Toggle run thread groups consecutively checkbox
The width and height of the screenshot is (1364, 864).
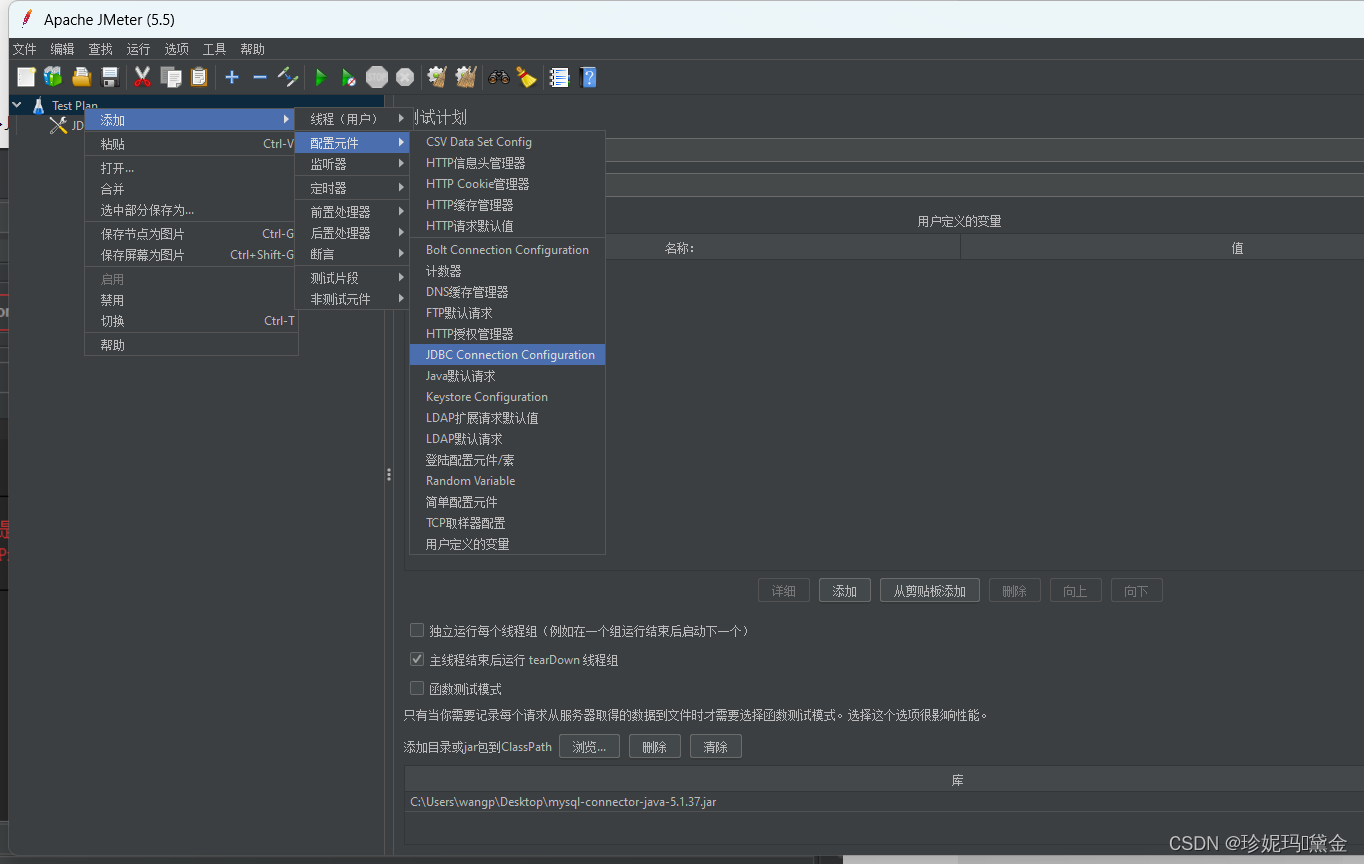point(417,631)
